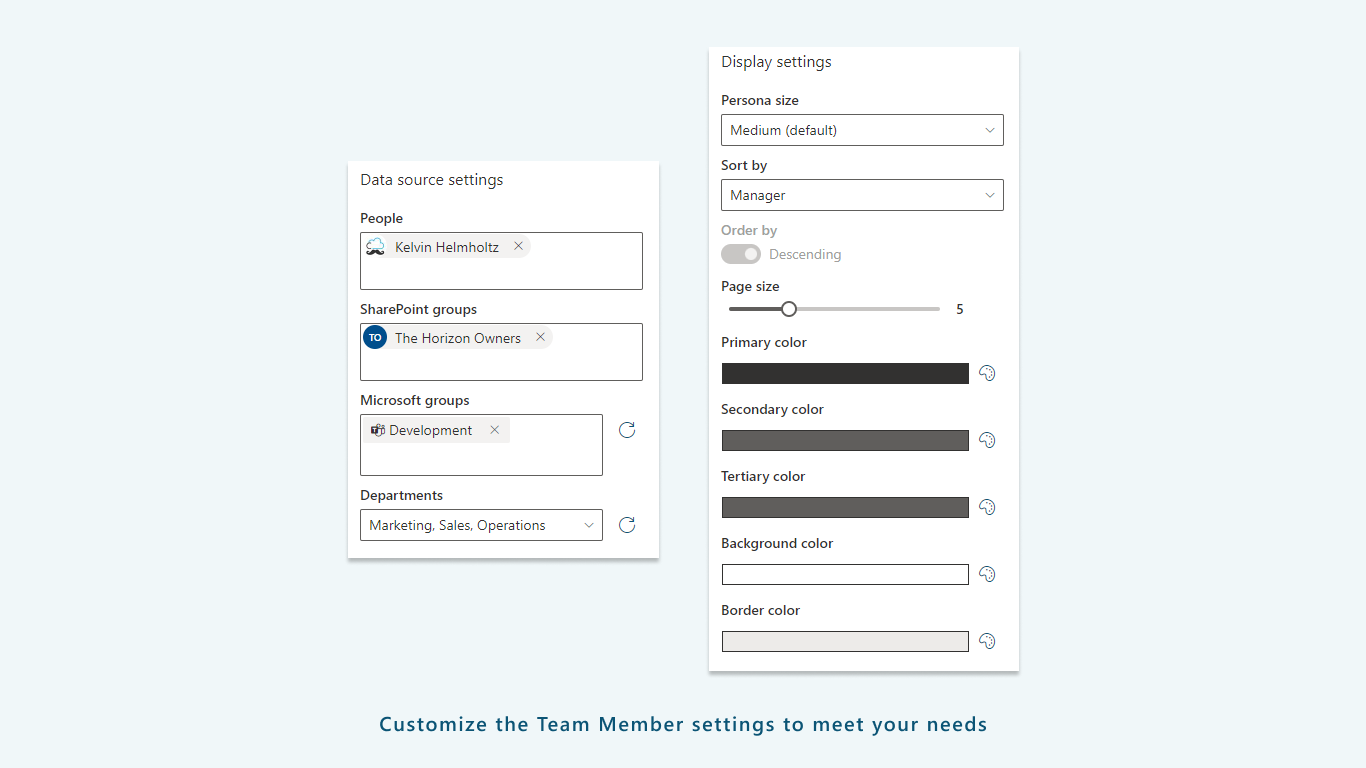
Task: Select the Secondary color swatch bar
Action: coord(845,440)
